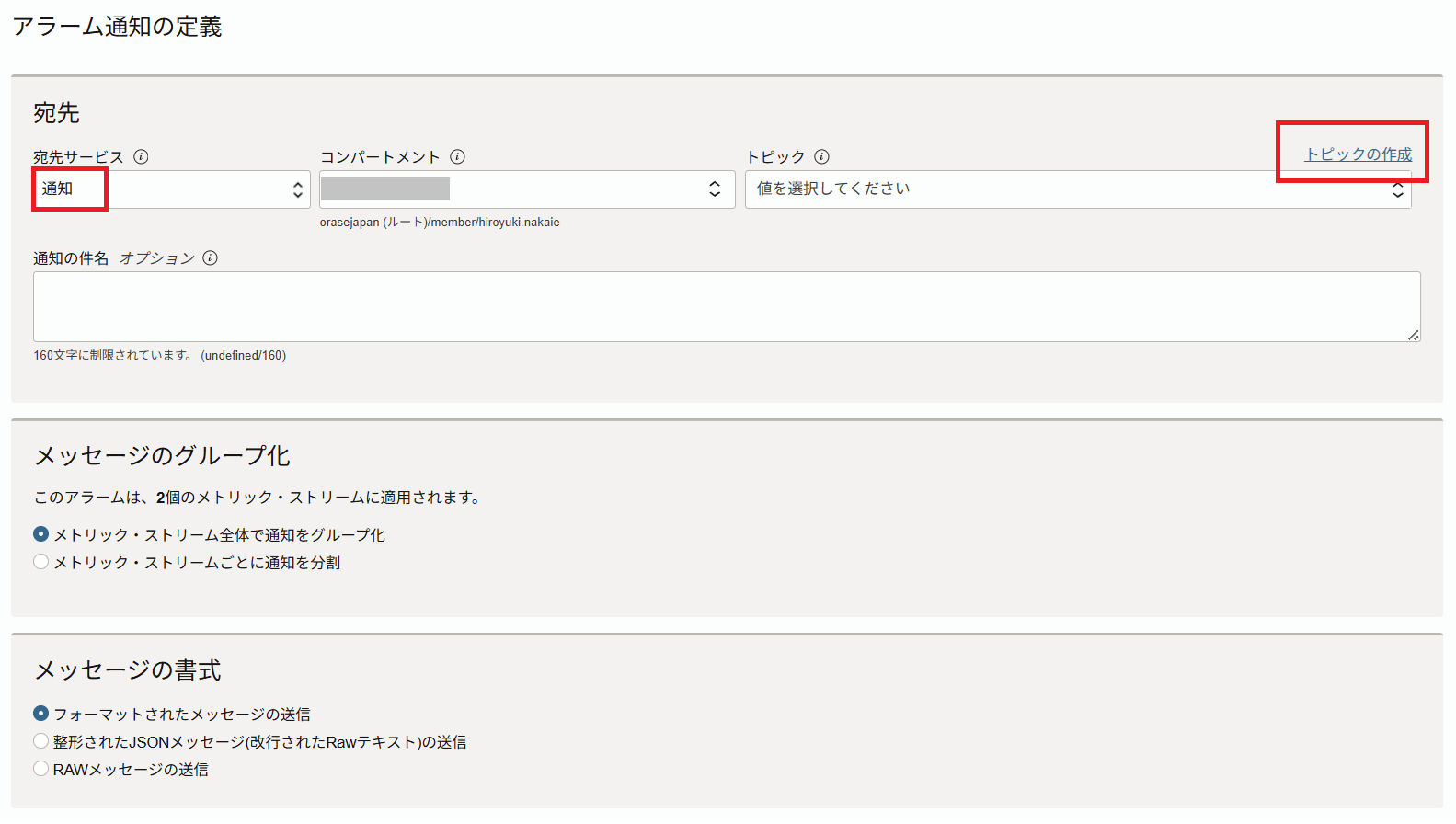This screenshot has height=824, width=1456.
Task: Open the トピックの作成 link
Action: [x=1358, y=154]
